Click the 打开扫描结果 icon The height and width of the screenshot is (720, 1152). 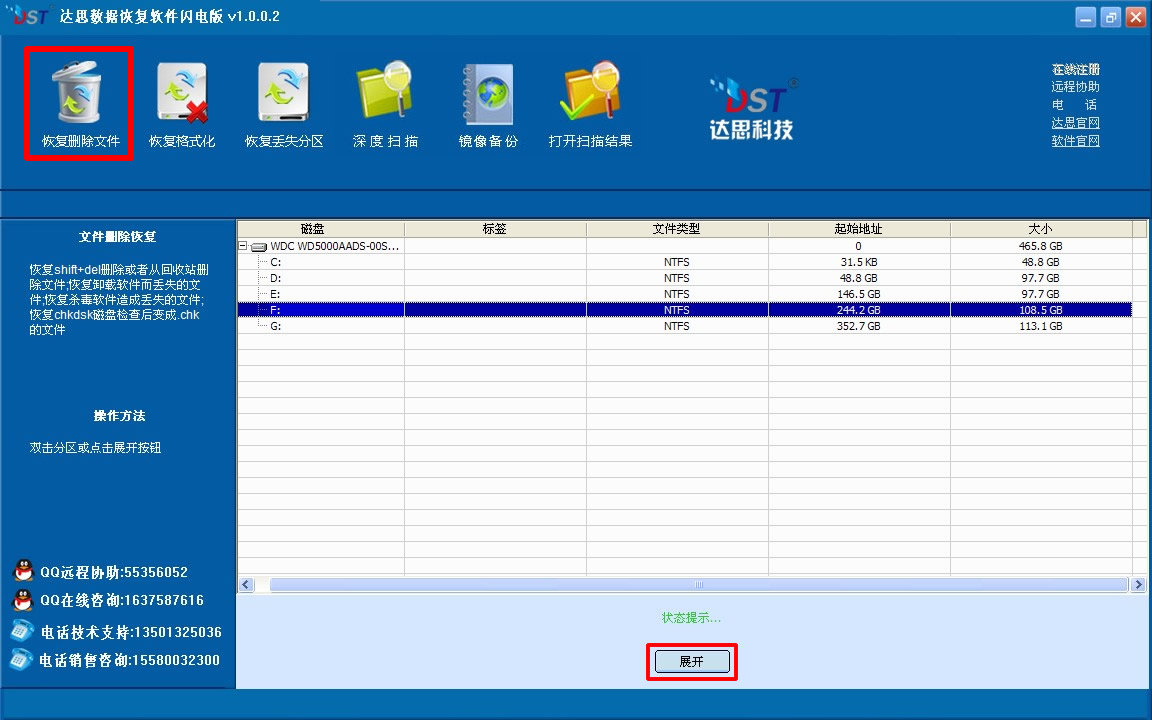(591, 90)
